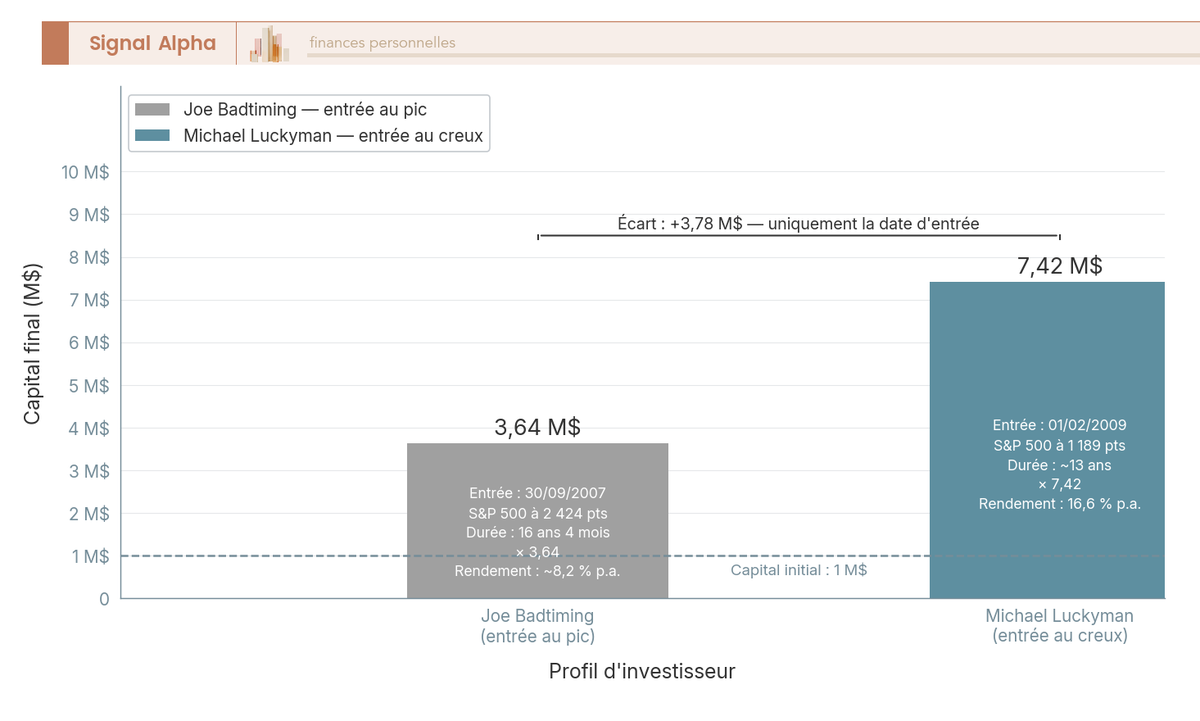
Task: Click the '10 M$' y-axis tick label
Action: click(85, 172)
